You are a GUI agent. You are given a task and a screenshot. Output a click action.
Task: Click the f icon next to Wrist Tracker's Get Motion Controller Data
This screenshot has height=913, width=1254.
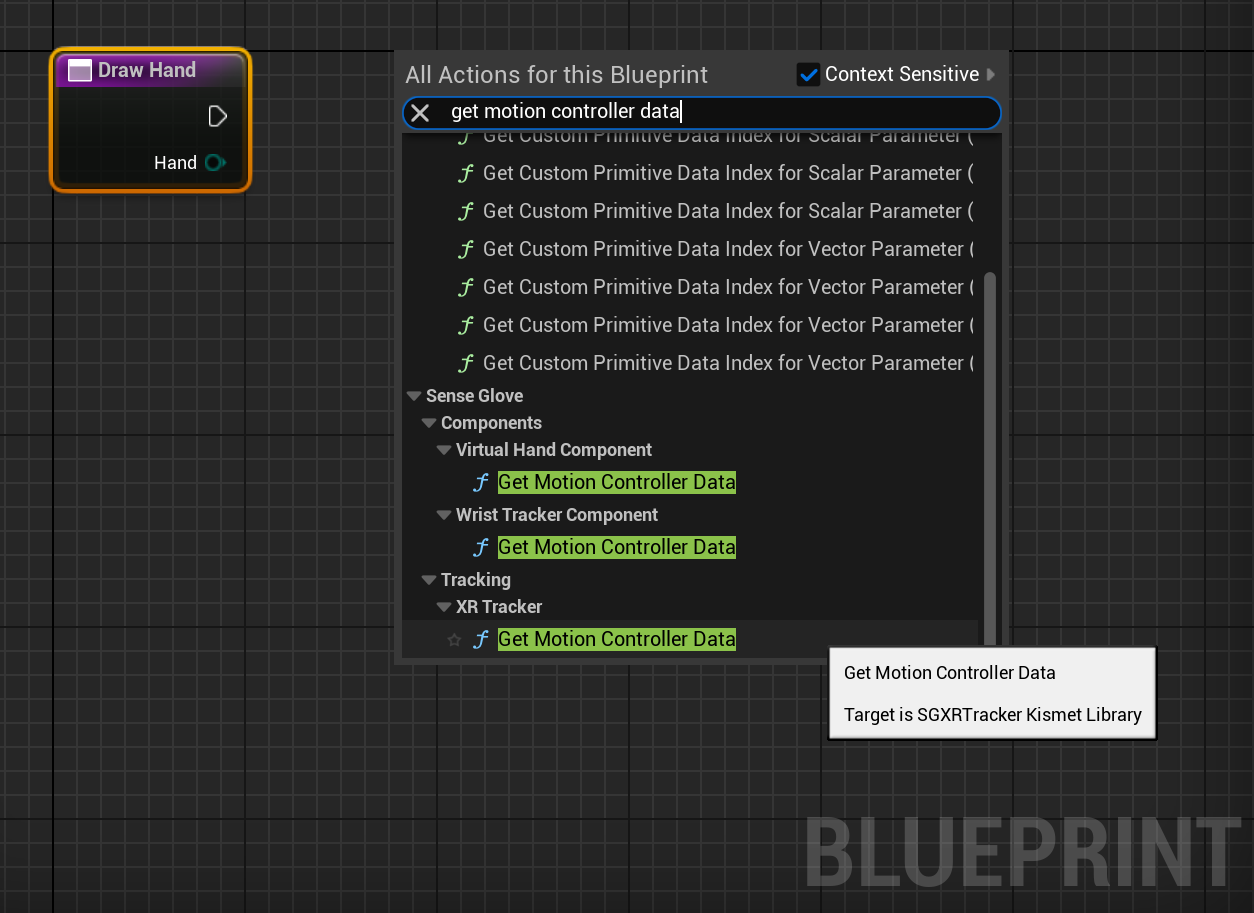pos(481,547)
